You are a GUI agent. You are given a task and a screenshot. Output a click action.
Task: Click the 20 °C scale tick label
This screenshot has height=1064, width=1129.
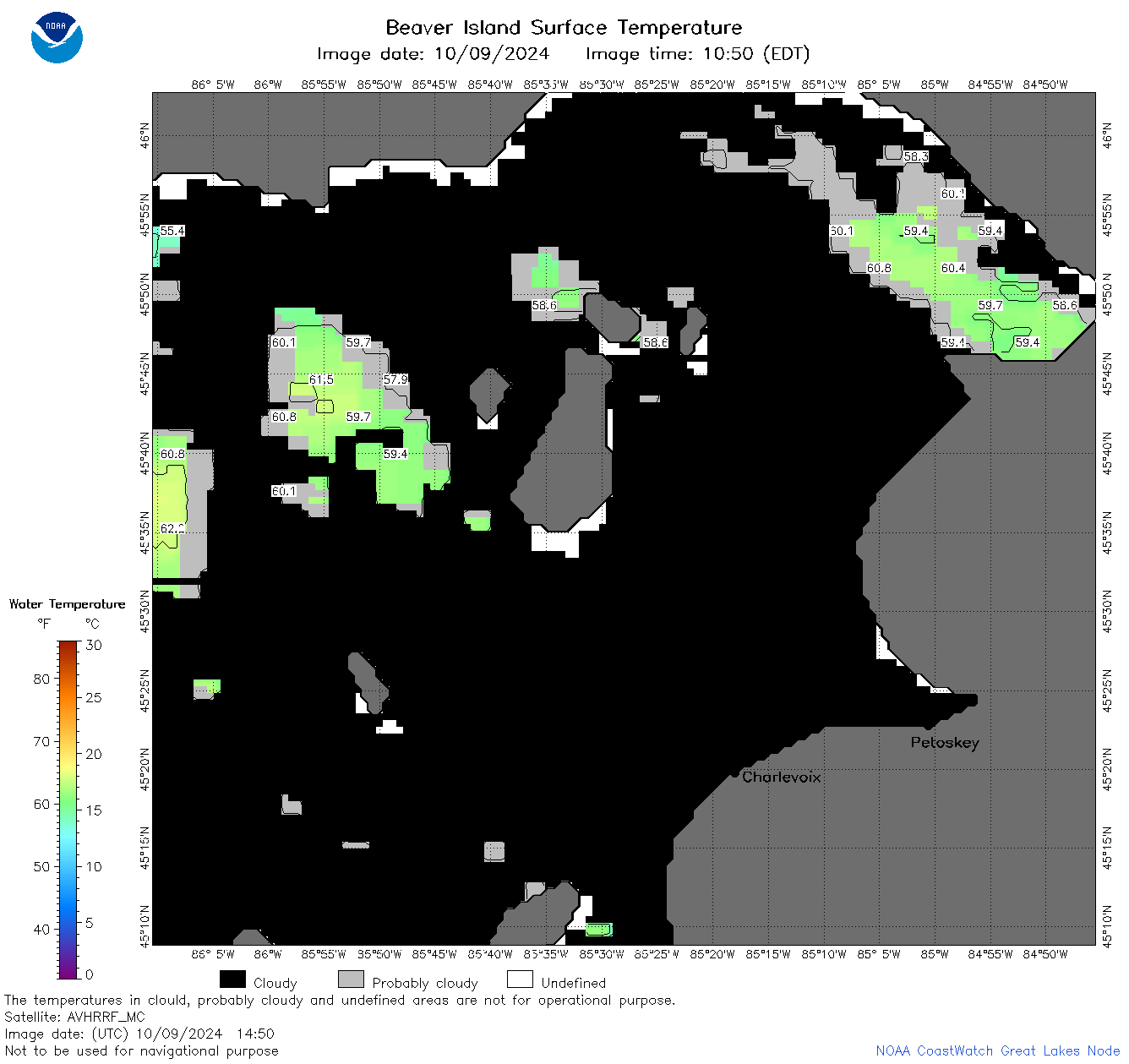pyautogui.click(x=94, y=754)
